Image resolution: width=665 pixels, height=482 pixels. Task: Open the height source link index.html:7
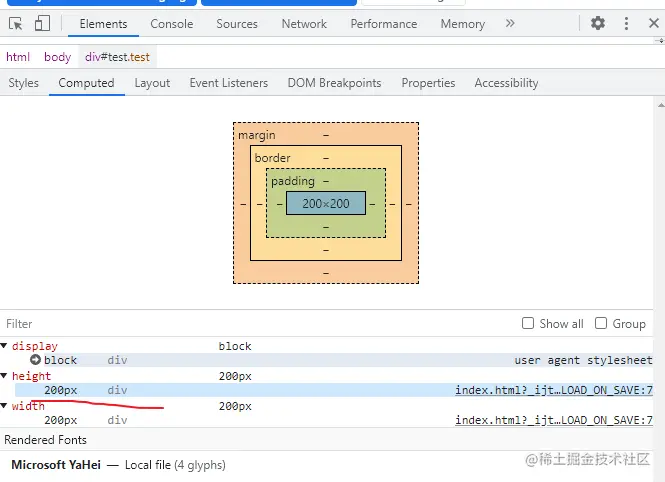click(554, 390)
